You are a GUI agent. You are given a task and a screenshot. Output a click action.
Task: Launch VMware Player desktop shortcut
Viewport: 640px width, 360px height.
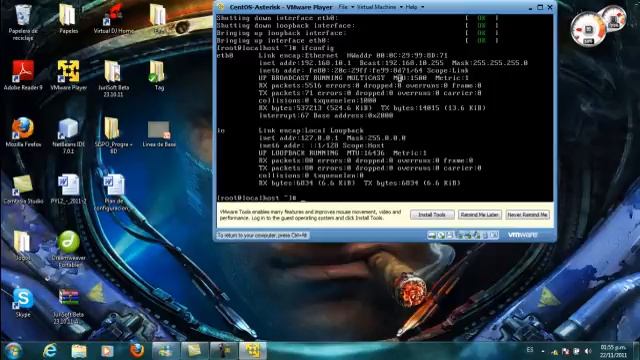tap(68, 75)
